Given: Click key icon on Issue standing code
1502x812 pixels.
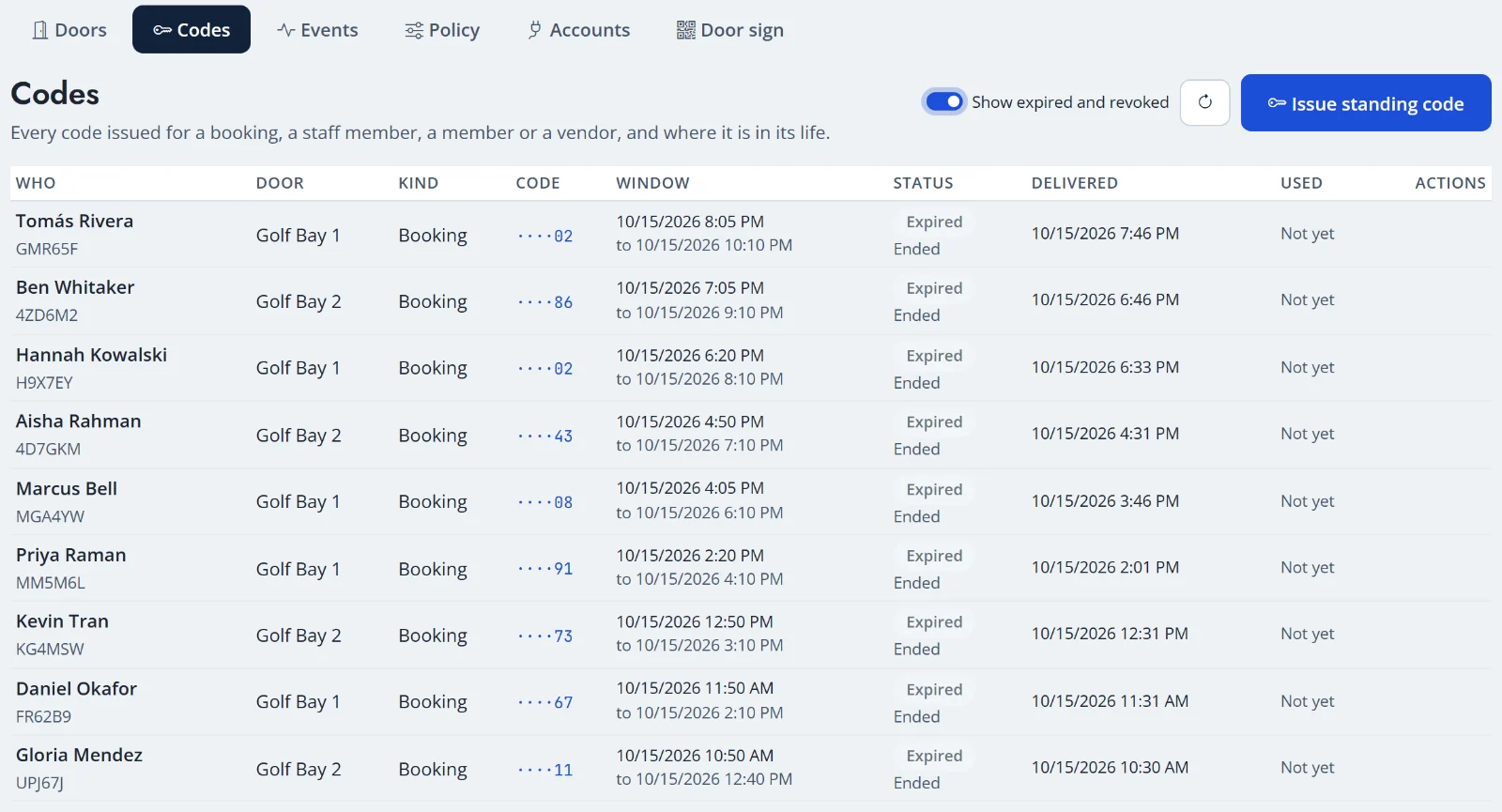Looking at the screenshot, I should (1277, 103).
